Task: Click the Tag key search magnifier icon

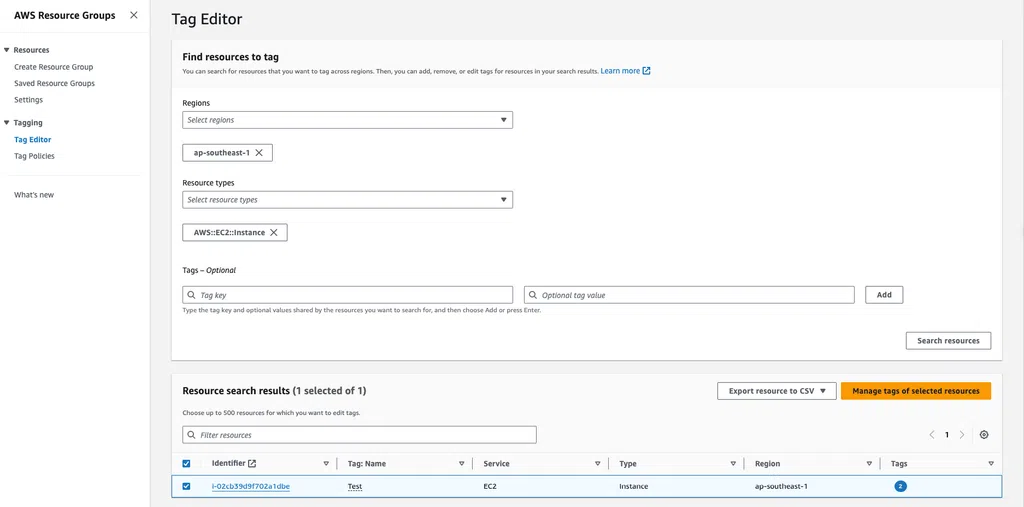Action: pyautogui.click(x=191, y=295)
